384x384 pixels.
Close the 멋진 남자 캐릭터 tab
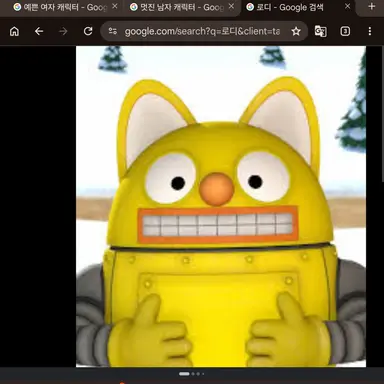coord(231,6)
